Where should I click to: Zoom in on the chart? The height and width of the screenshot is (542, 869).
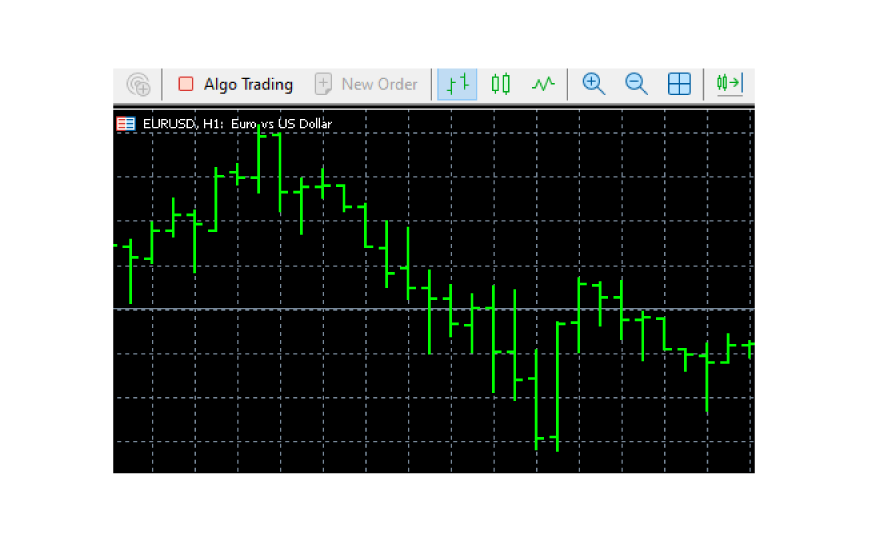(594, 84)
